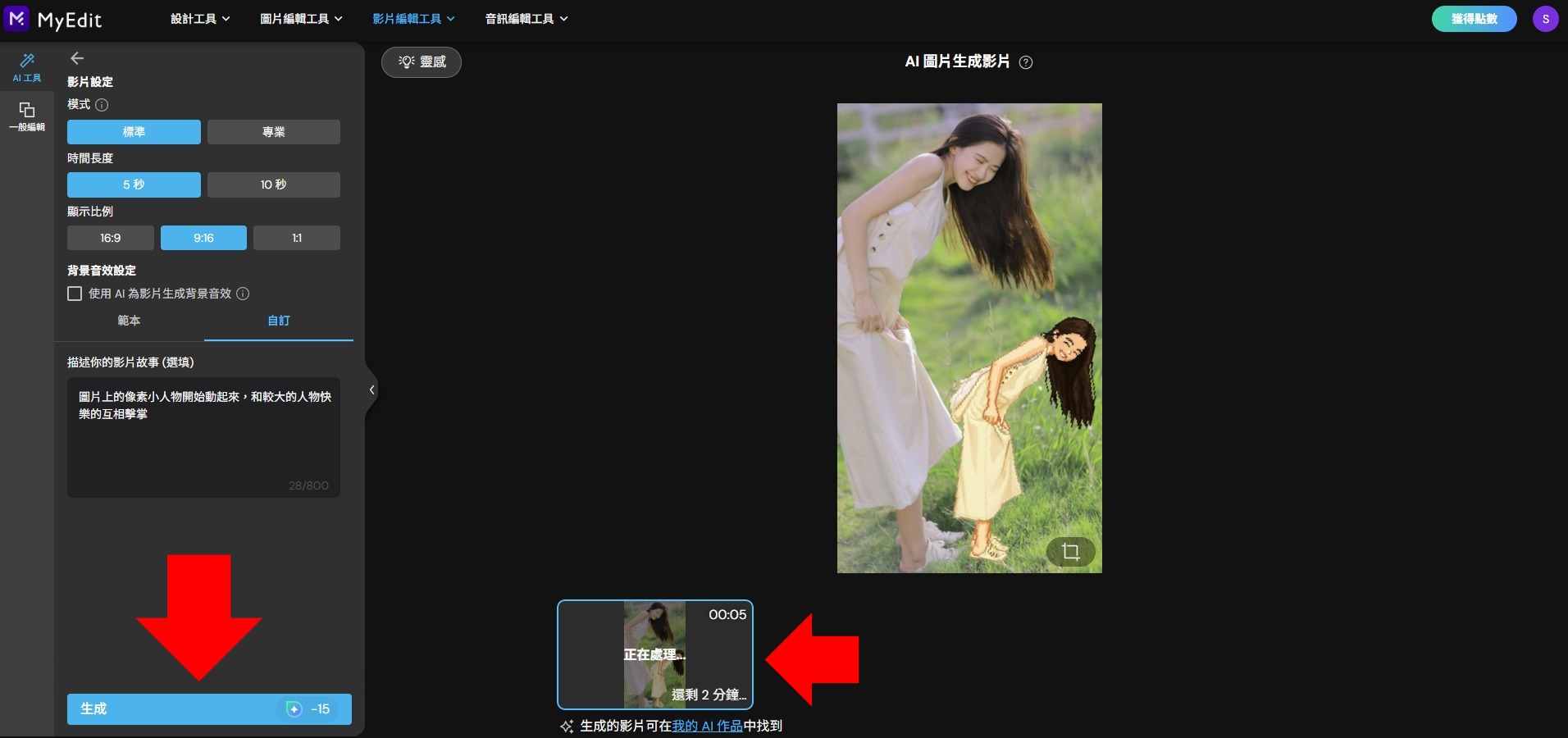Collapse the left settings panel

tap(371, 390)
